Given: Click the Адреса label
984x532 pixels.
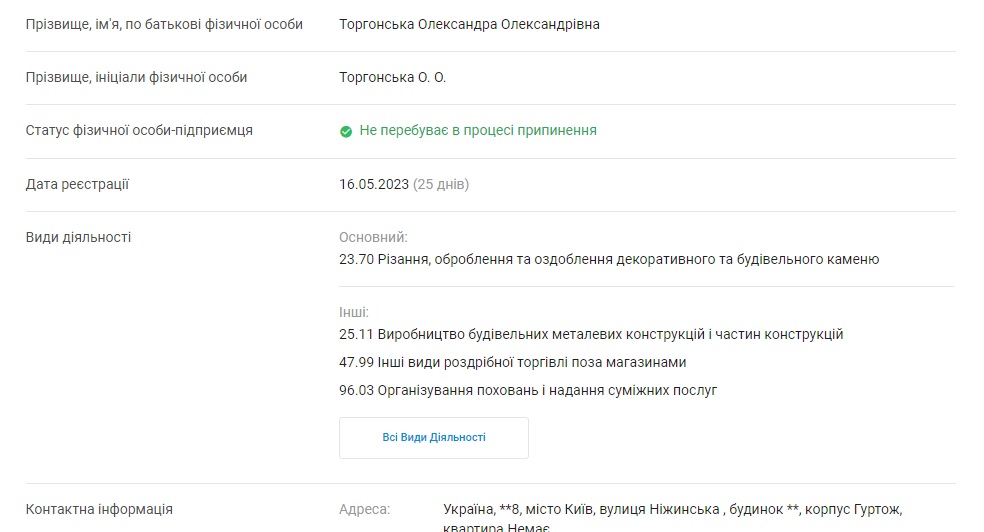Looking at the screenshot, I should pyautogui.click(x=365, y=509).
